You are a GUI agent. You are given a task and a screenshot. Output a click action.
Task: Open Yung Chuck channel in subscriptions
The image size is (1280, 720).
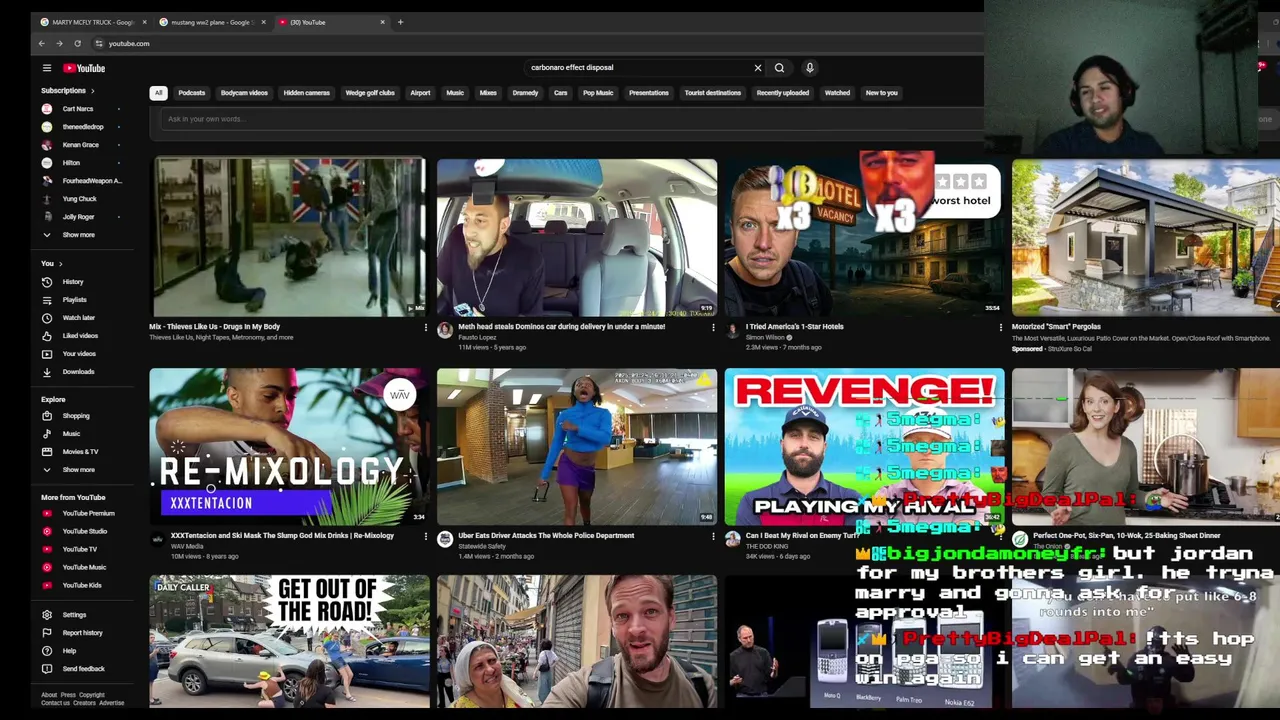coord(80,199)
